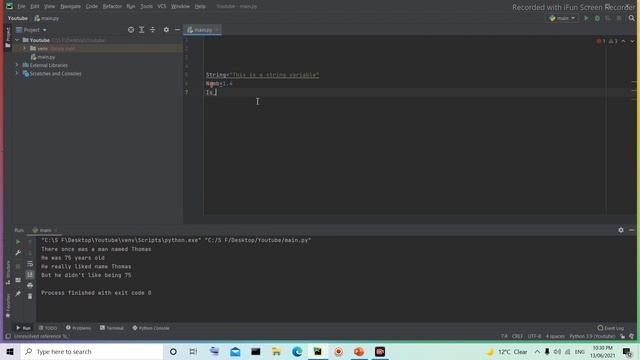Toggle soft-wrap in Run console
The height and width of the screenshot is (360, 640).
(x=30, y=264)
